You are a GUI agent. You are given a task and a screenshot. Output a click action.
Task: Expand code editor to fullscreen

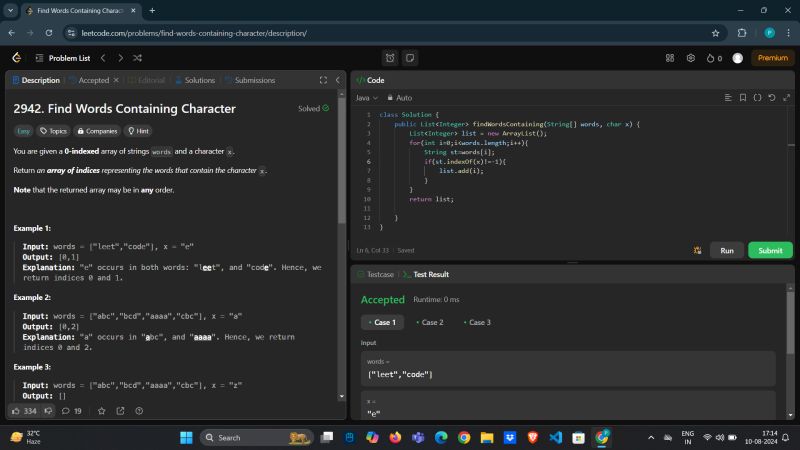coord(787,97)
